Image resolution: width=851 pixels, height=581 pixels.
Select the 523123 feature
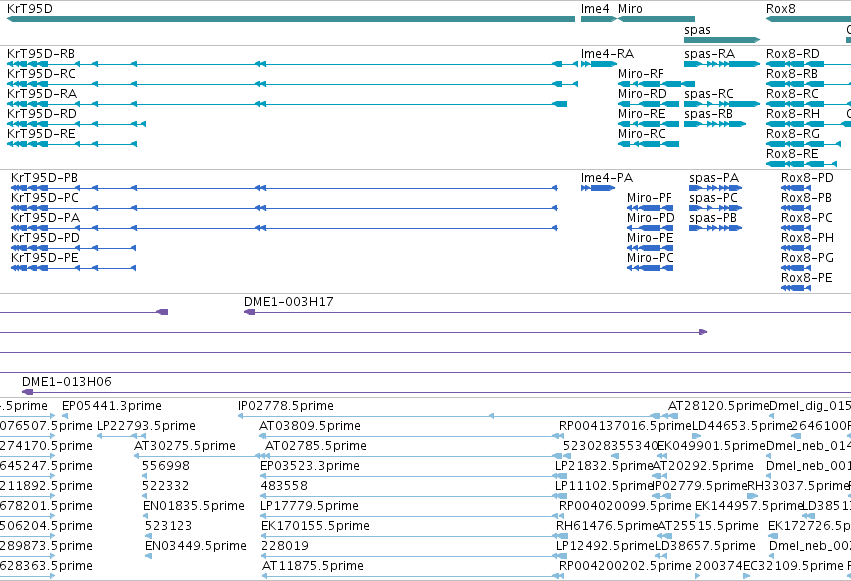pos(168,526)
